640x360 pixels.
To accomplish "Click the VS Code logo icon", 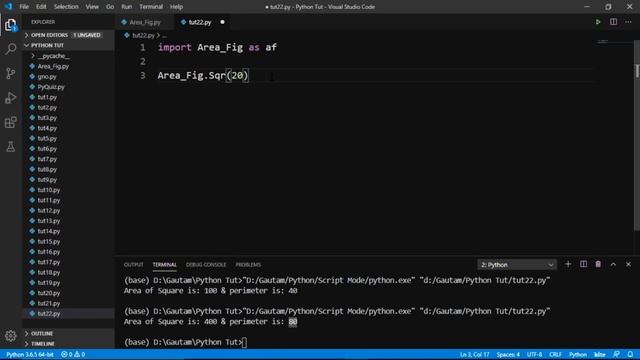I will tap(8, 7).
